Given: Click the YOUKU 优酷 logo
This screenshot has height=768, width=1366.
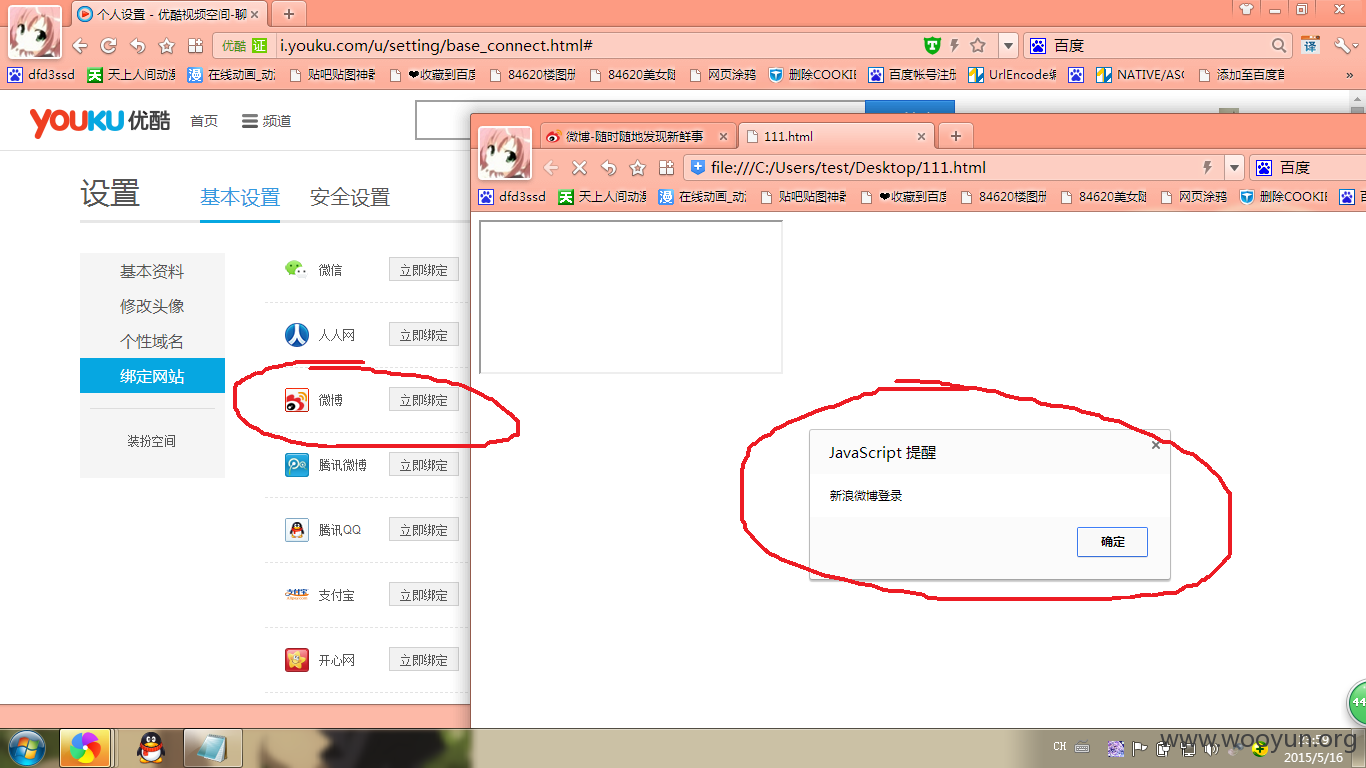Looking at the screenshot, I should [100, 121].
